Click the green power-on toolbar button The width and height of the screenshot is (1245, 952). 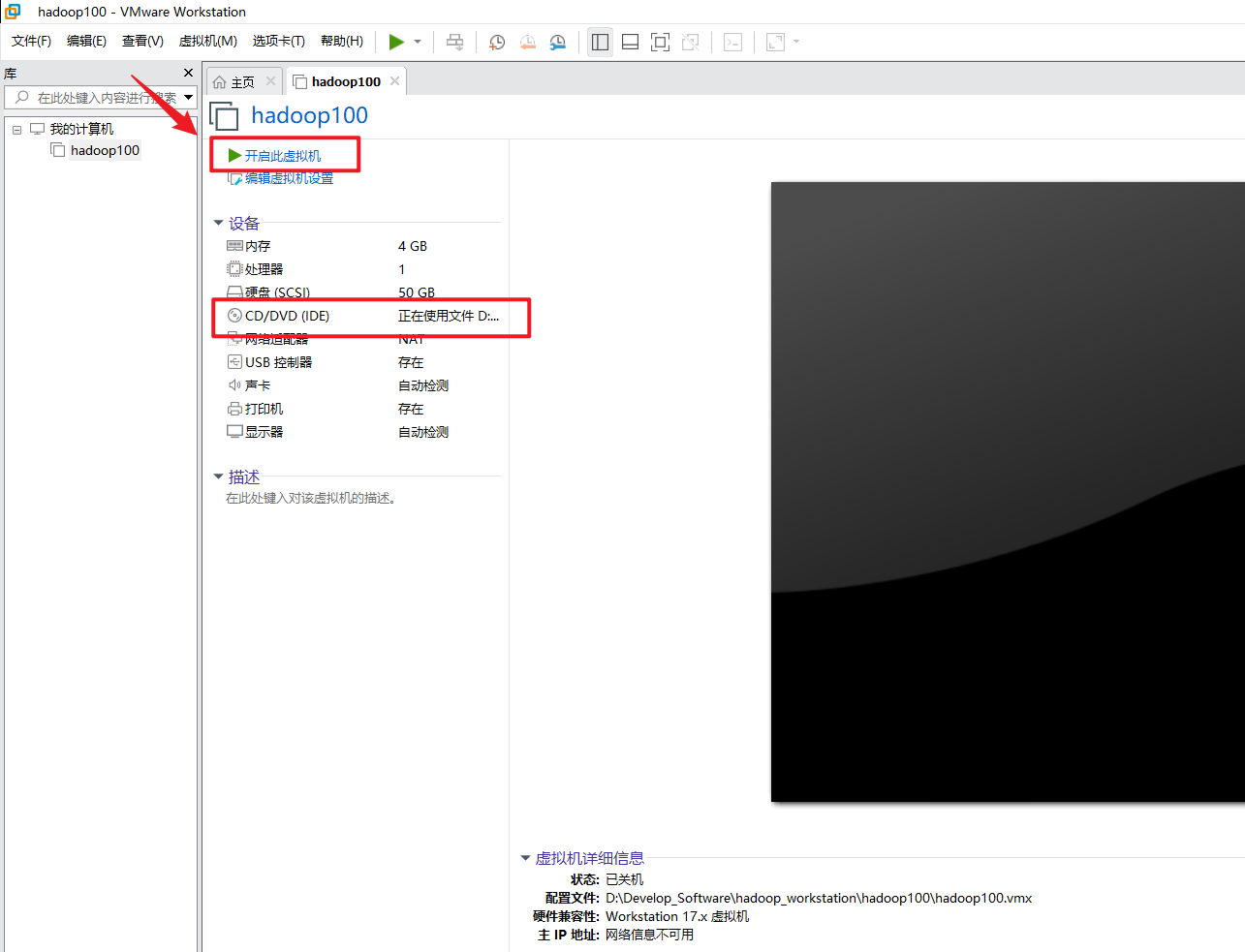point(396,42)
